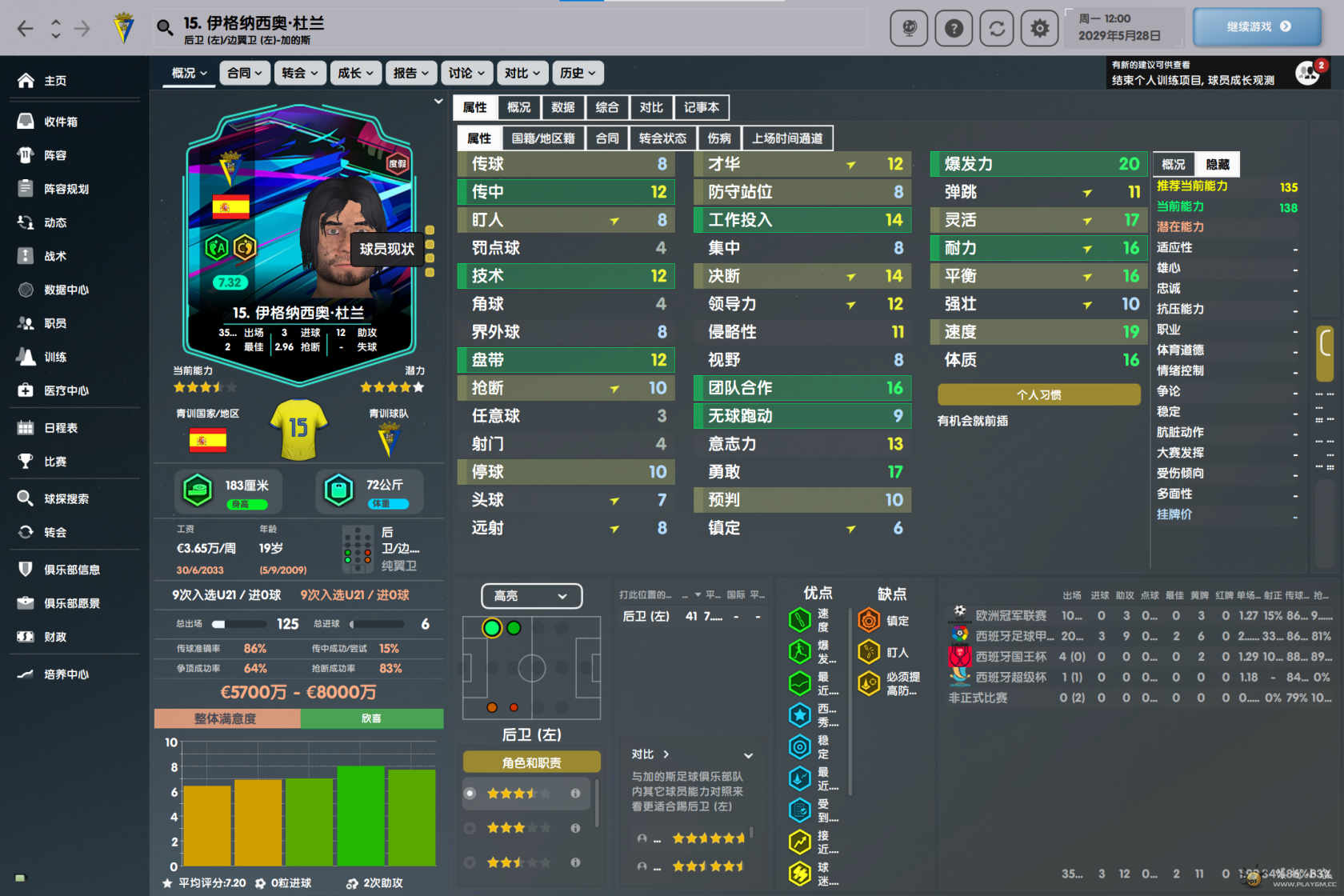Switch to the 记事本 notebook tab
The height and width of the screenshot is (896, 1344).
pos(702,107)
